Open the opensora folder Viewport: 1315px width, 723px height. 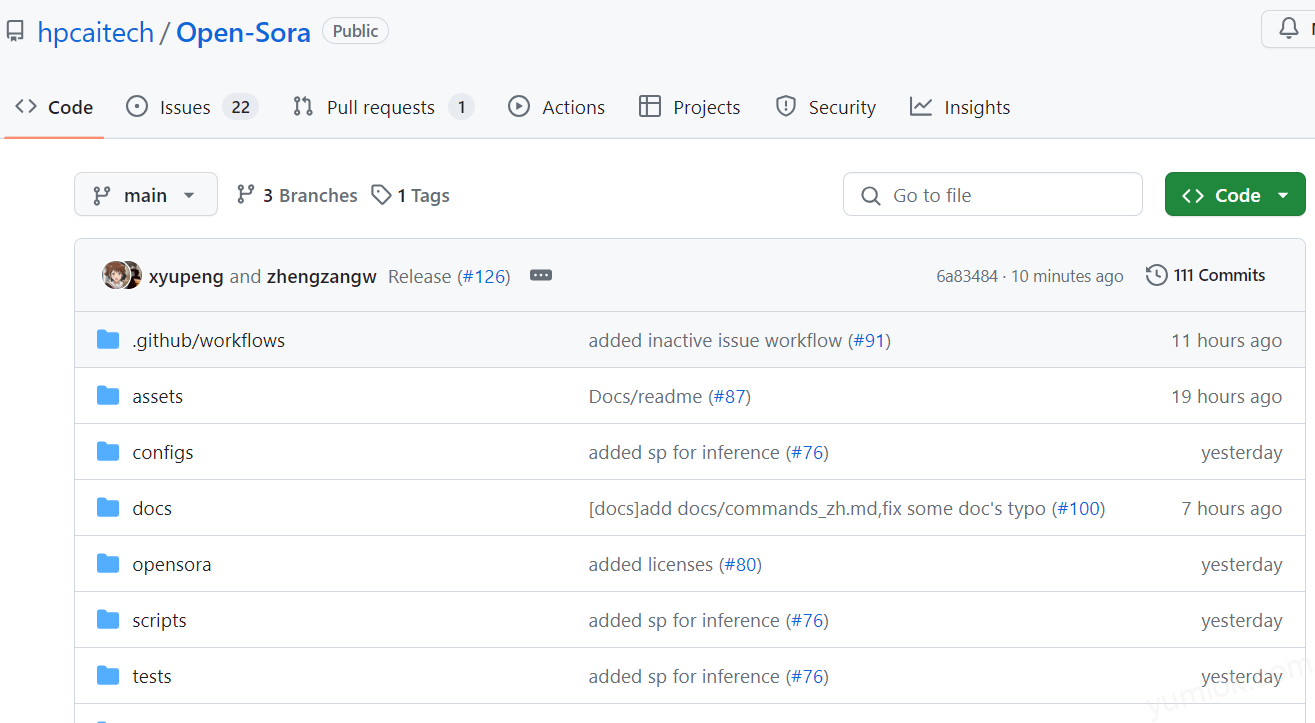point(171,564)
